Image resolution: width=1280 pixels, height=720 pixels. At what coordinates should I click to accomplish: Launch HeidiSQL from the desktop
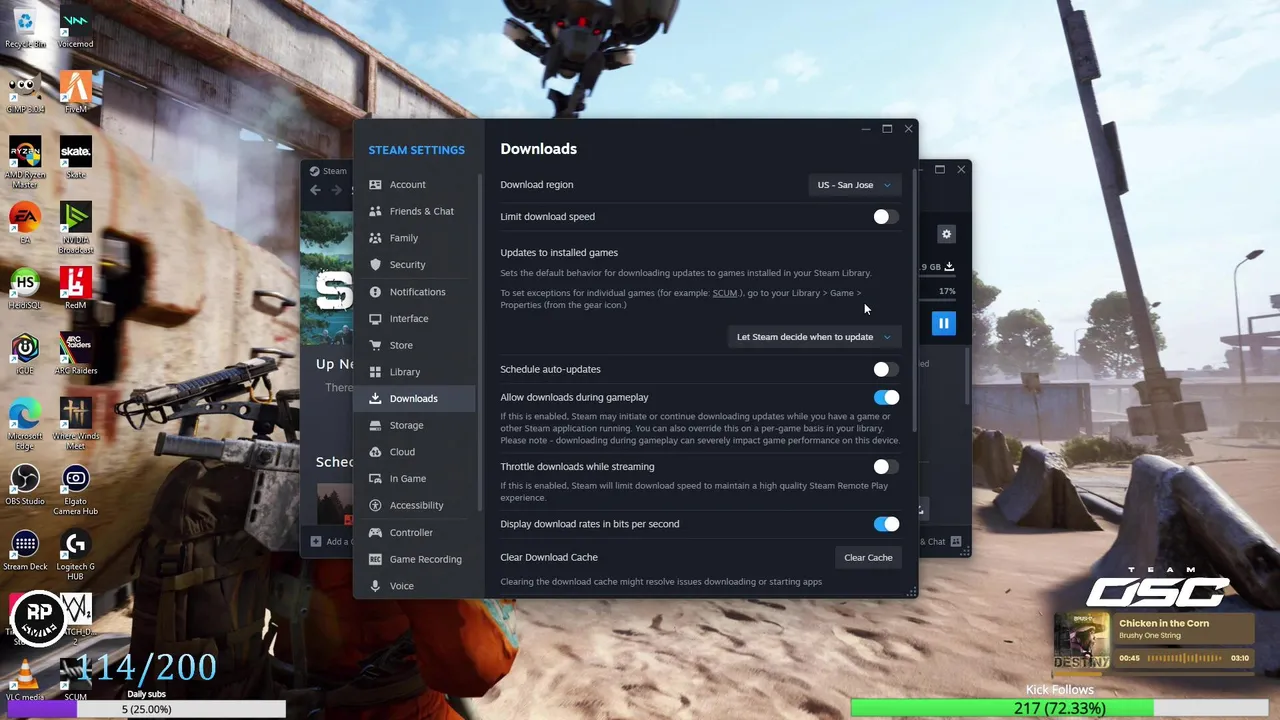click(x=25, y=289)
